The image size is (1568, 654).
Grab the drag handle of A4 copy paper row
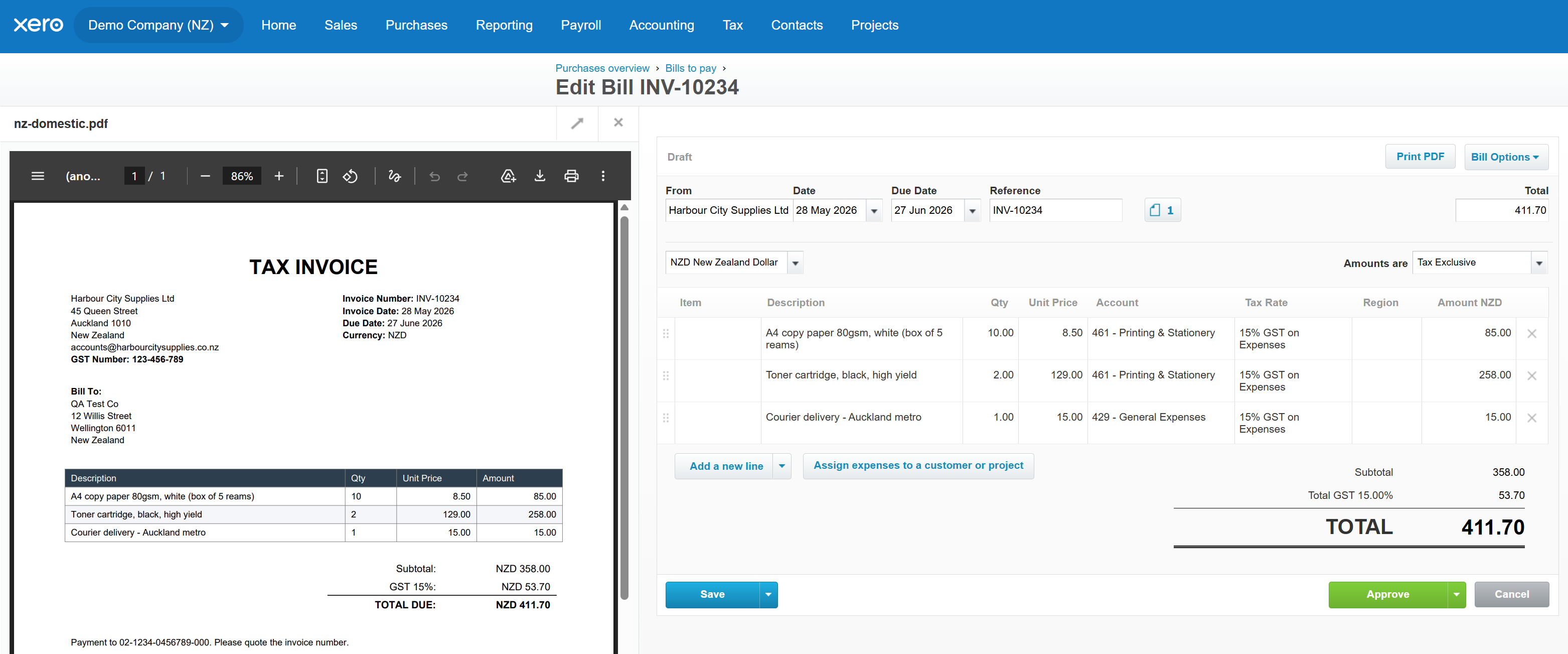(x=666, y=333)
